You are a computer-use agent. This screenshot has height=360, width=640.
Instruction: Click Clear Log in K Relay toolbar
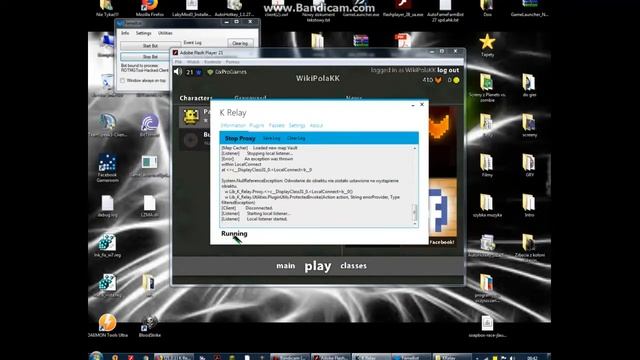click(296, 138)
